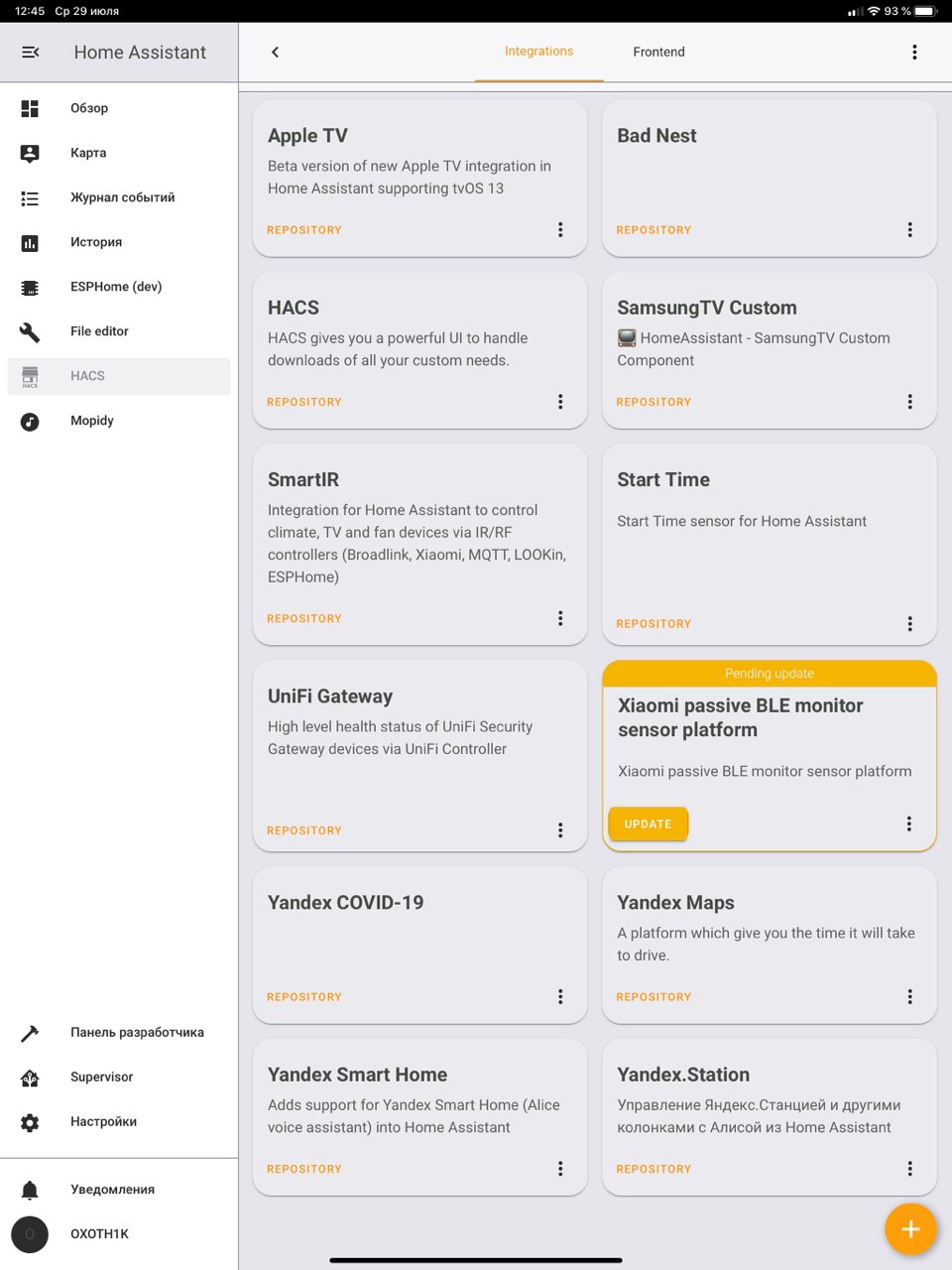Open the top-right overflow menu
This screenshot has width=952, height=1270.
tap(914, 52)
